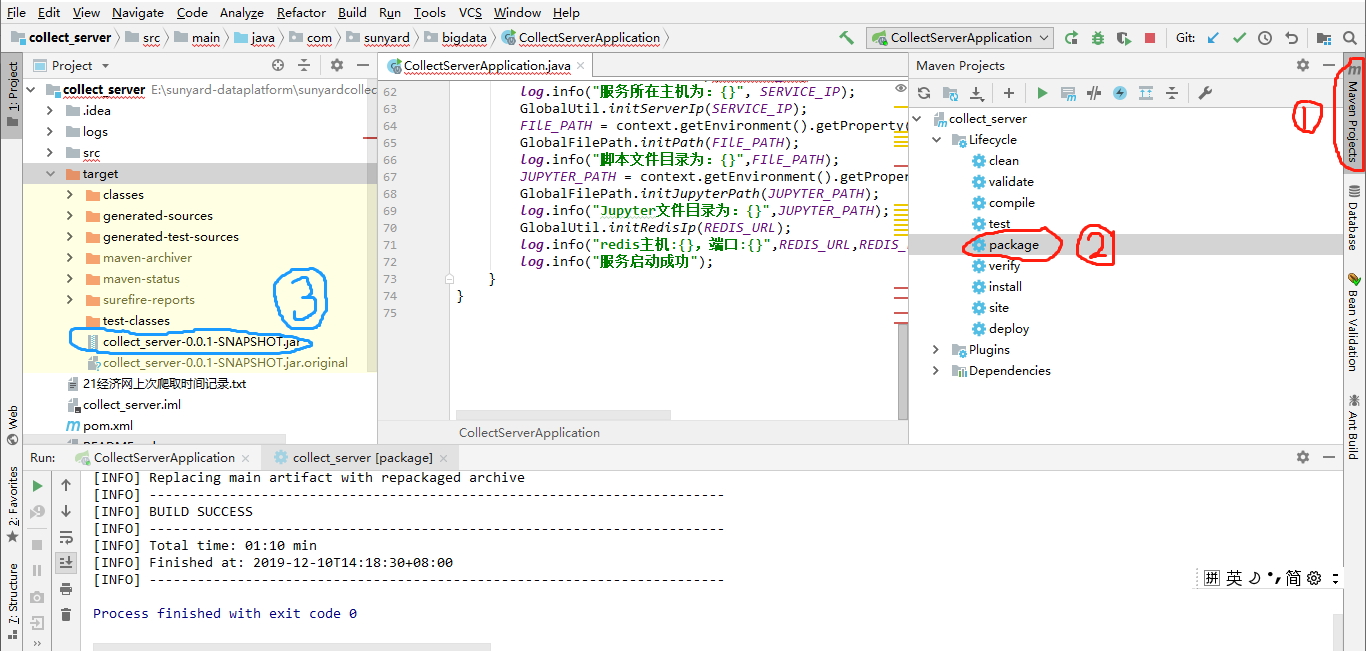Select collect_server-0.0.1-SNAPSHOT.jar in the target folder
Screen dimensions: 1366x651
point(201,342)
